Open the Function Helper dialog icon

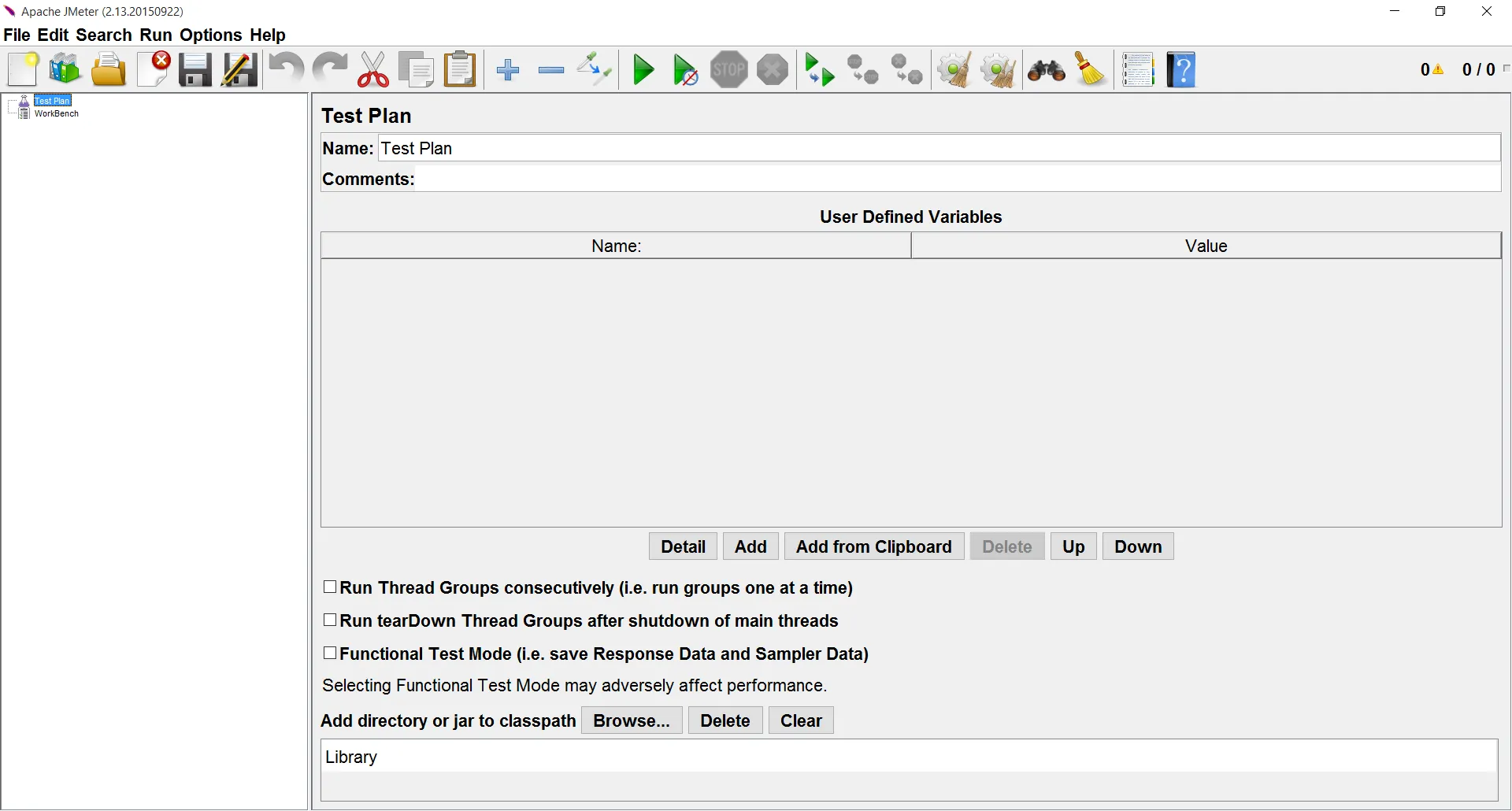(x=1138, y=70)
